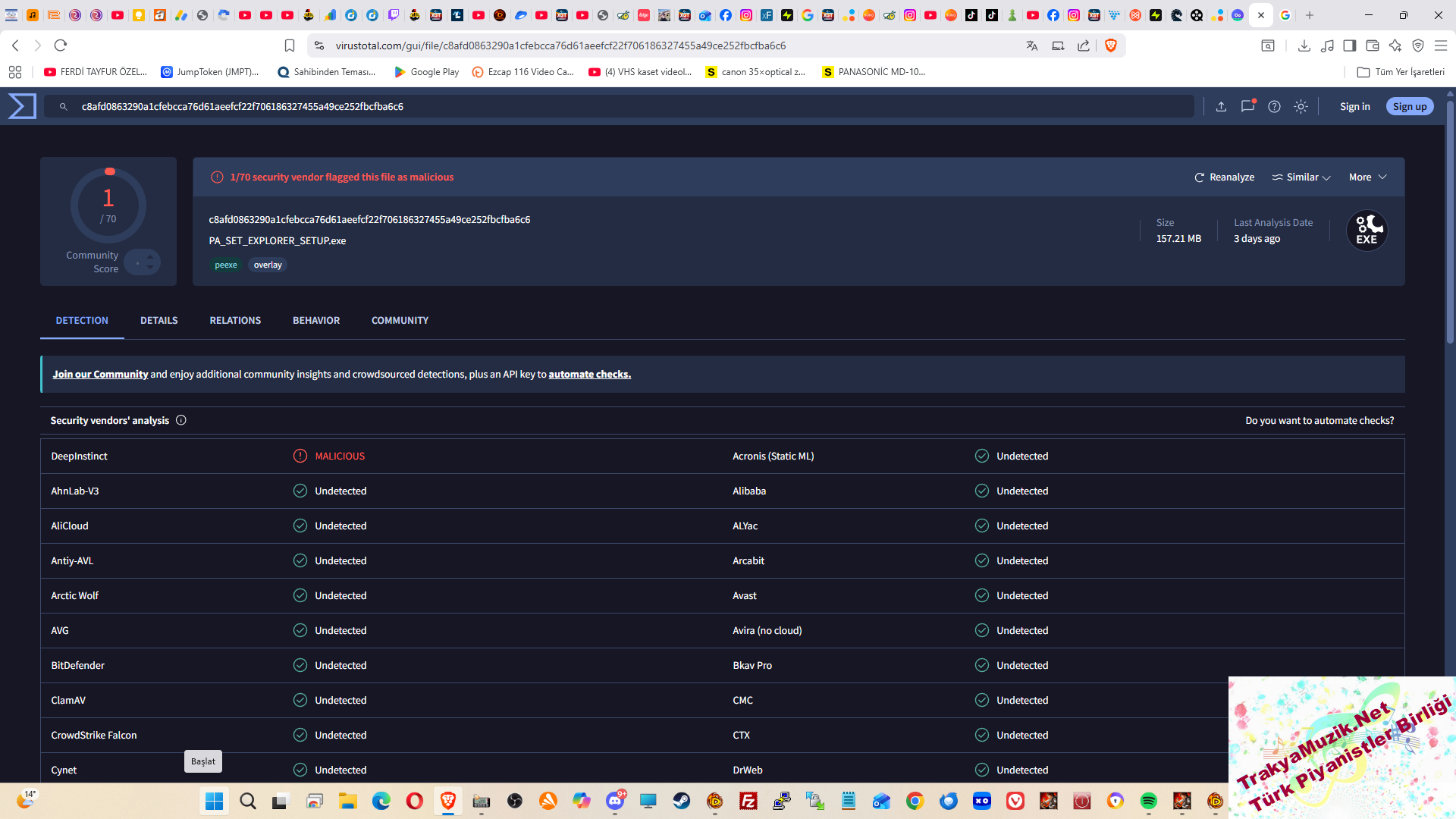1456x819 pixels.
Task: Toggle the light/dark theme sun icon
Action: 1301,107
